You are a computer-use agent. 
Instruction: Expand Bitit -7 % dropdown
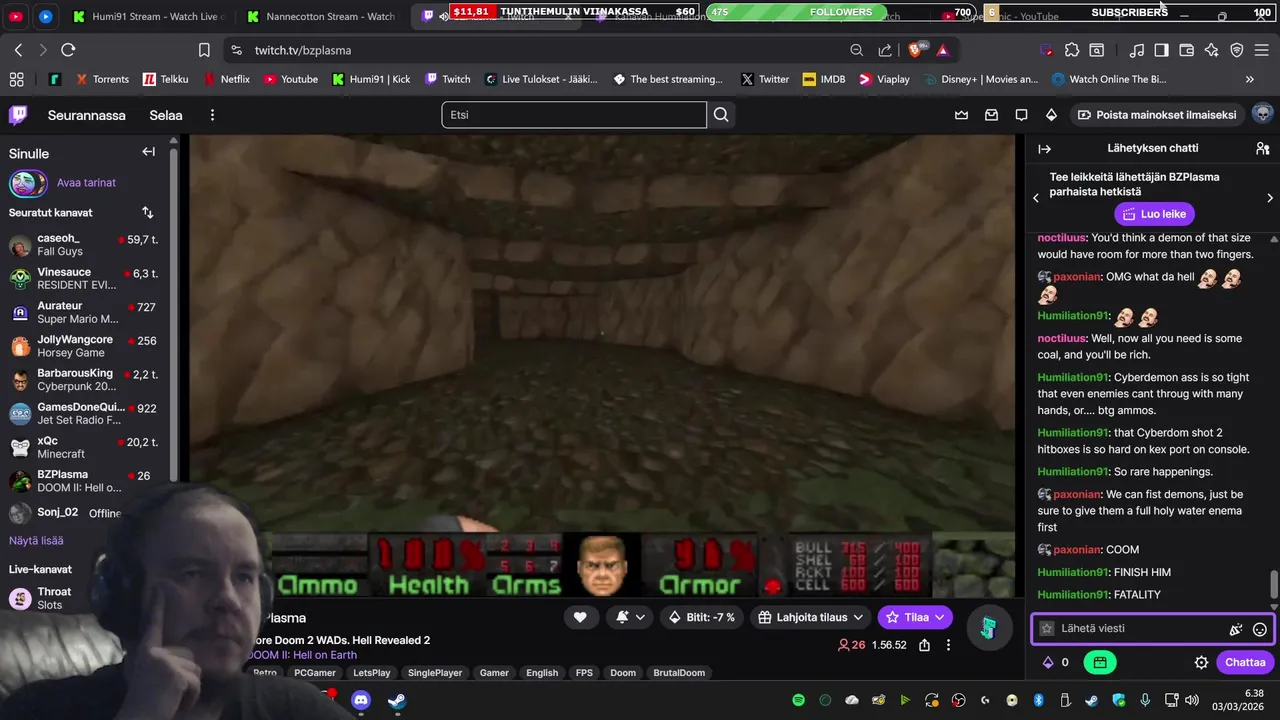(704, 617)
